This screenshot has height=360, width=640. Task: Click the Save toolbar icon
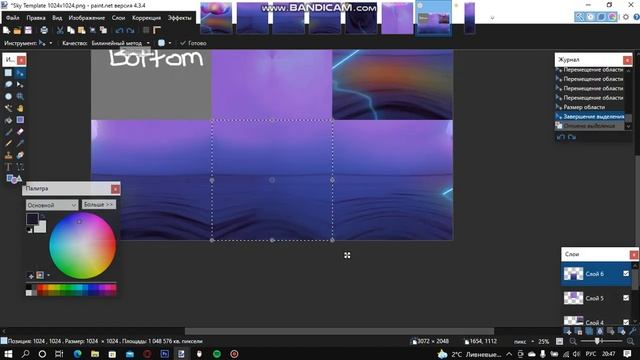point(28,30)
